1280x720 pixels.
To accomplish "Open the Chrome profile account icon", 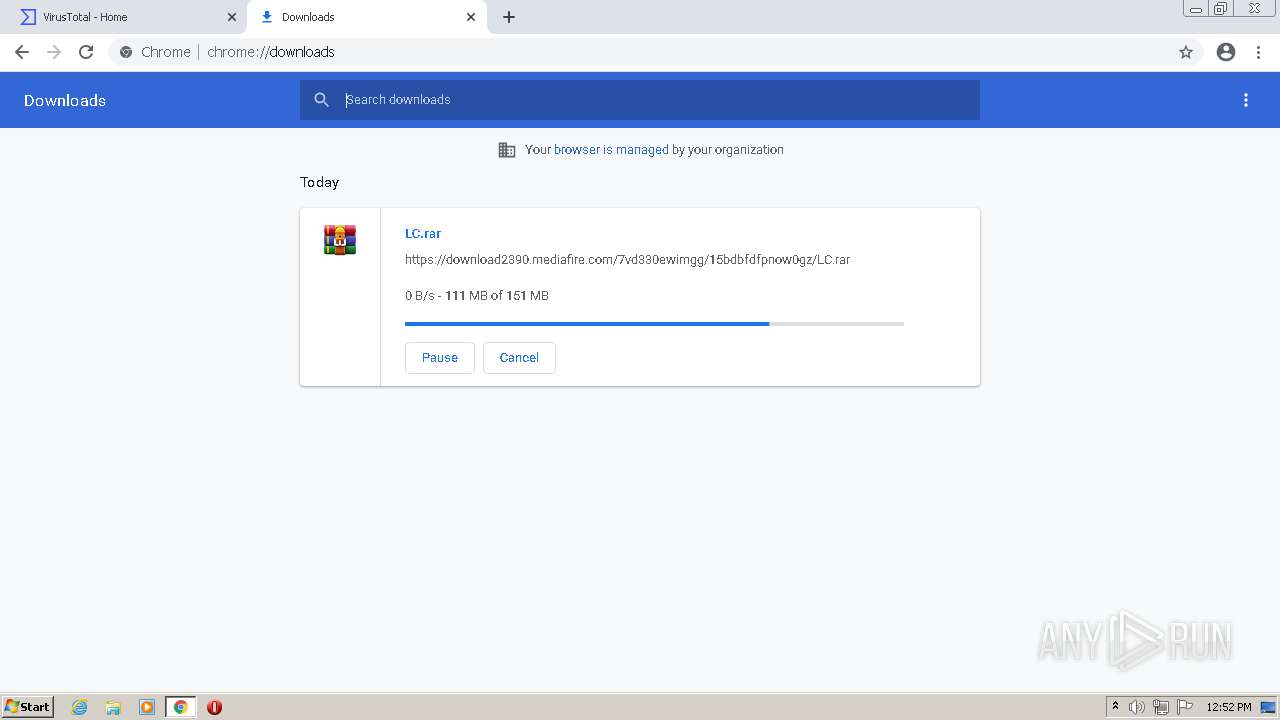I will (1226, 52).
